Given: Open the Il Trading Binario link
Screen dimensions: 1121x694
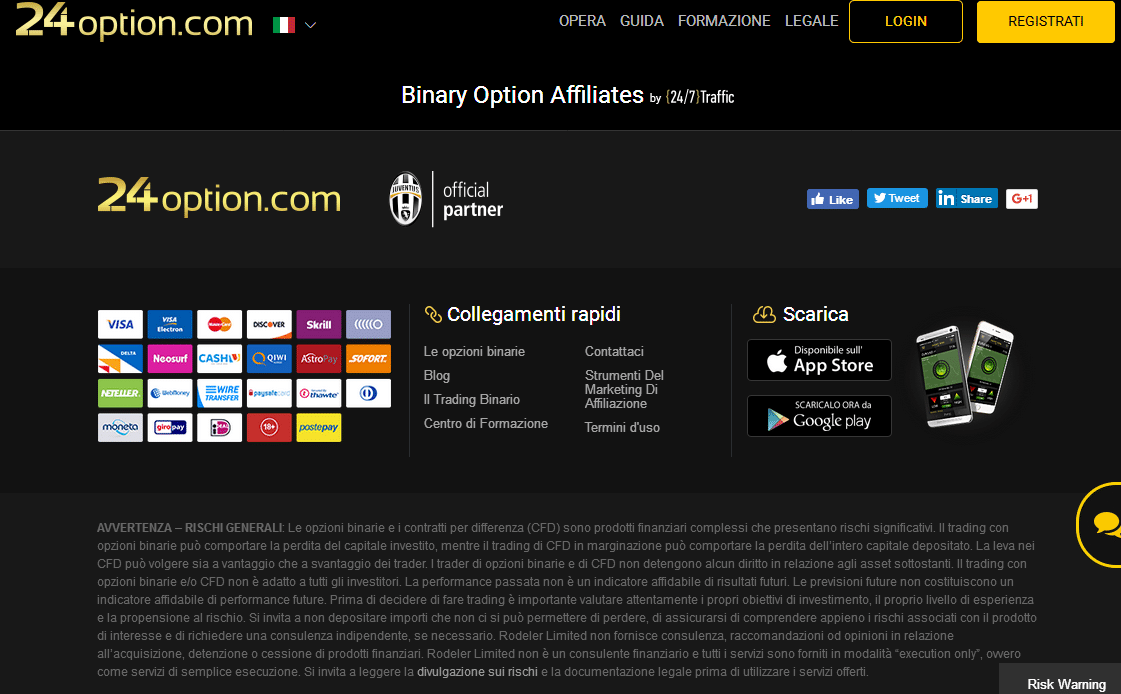Looking at the screenshot, I should pyautogui.click(x=472, y=400).
